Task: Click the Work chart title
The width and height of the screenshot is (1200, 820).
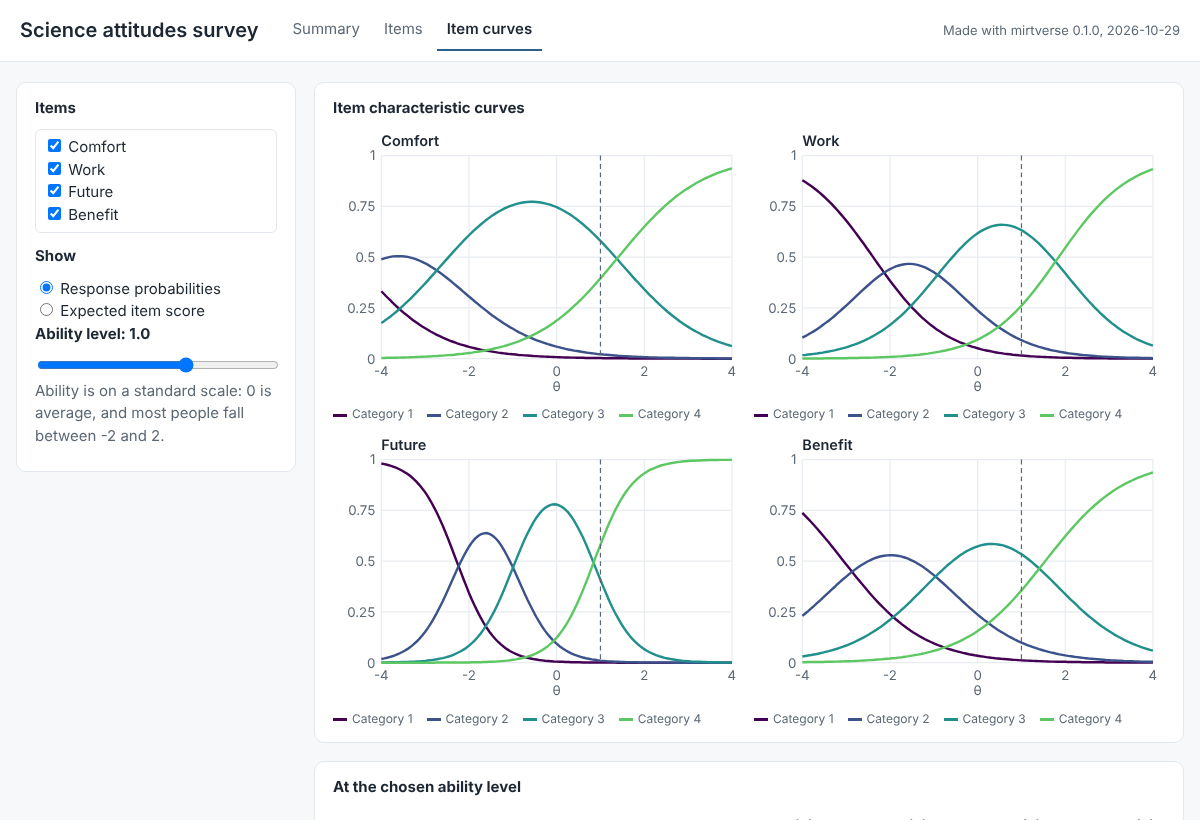Action: (x=821, y=141)
